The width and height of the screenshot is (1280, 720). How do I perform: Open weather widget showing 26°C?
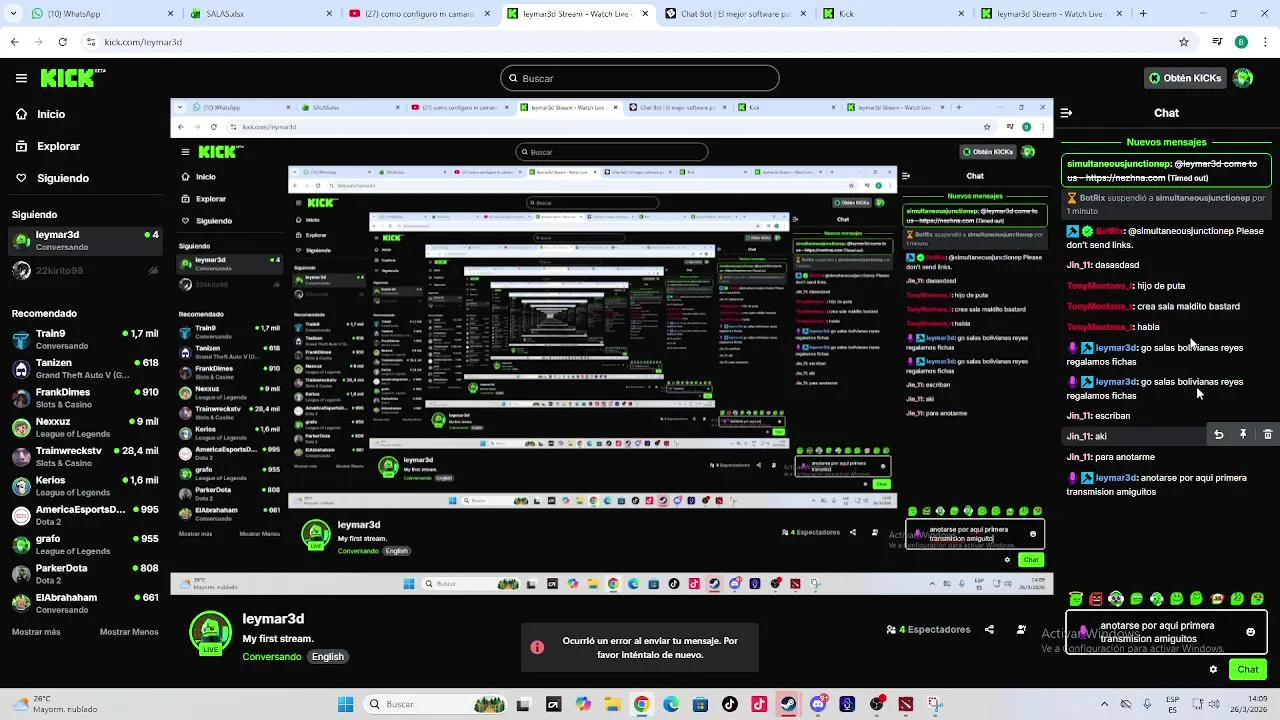55,704
